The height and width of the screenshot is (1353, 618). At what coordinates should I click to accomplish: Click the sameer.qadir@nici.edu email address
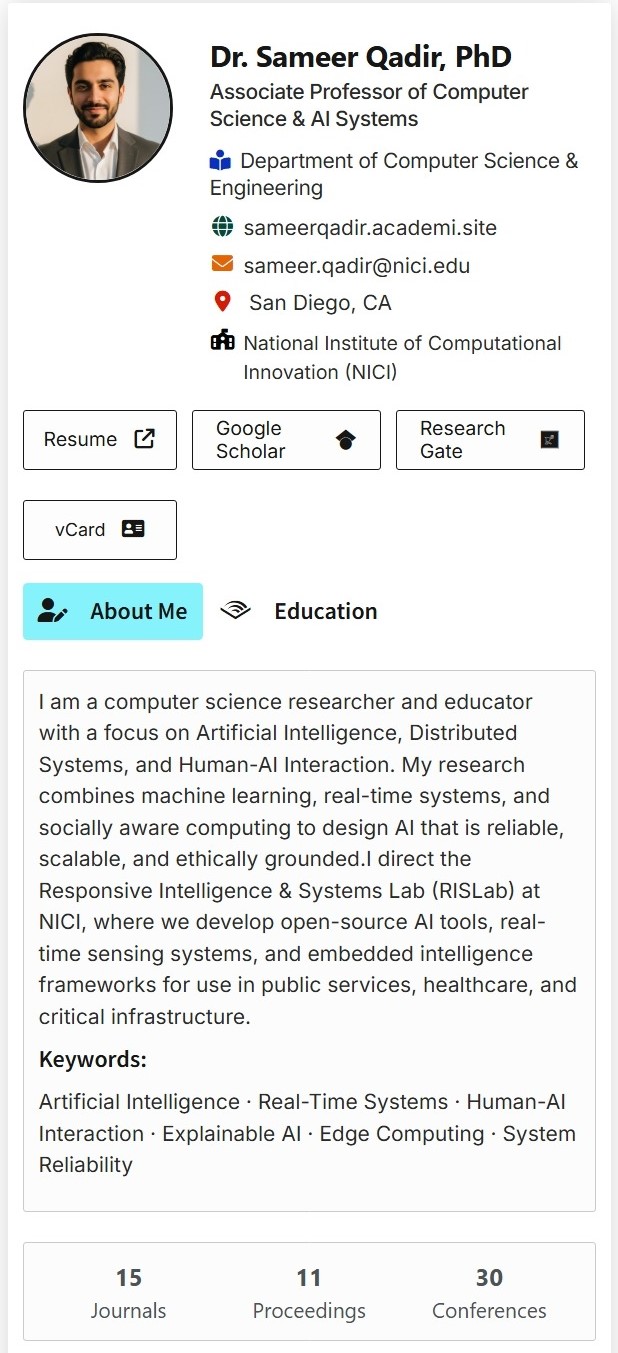[356, 265]
